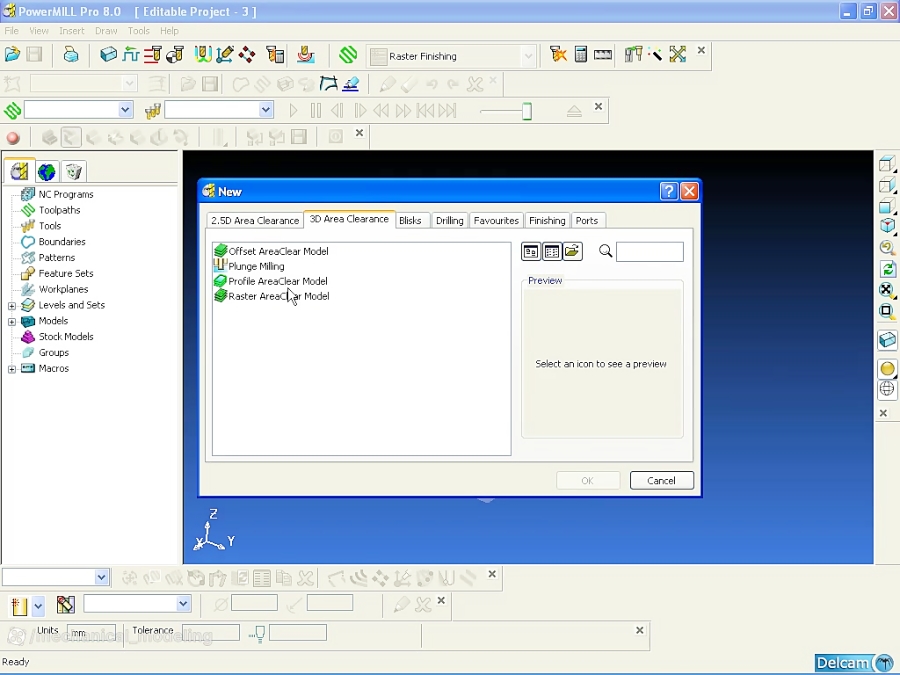Open the Help menu

click(x=169, y=31)
